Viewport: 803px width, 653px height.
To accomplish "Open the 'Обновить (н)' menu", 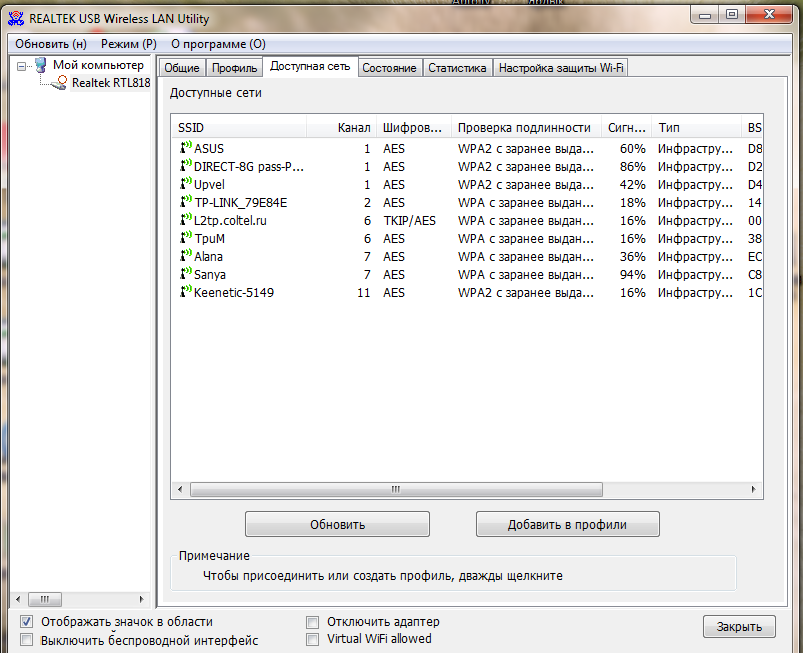I will coord(51,44).
